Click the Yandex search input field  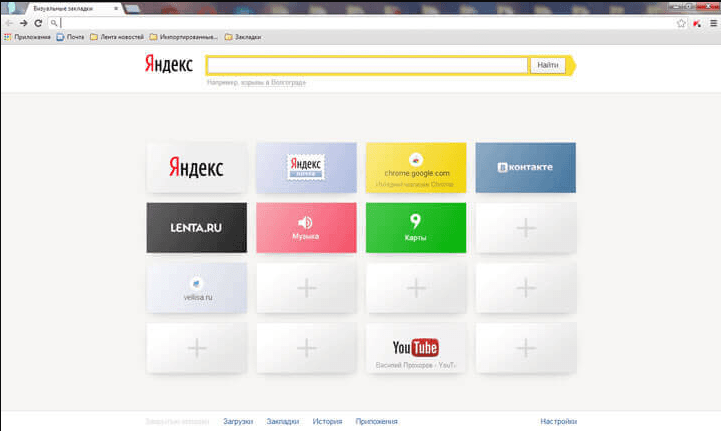coord(367,65)
